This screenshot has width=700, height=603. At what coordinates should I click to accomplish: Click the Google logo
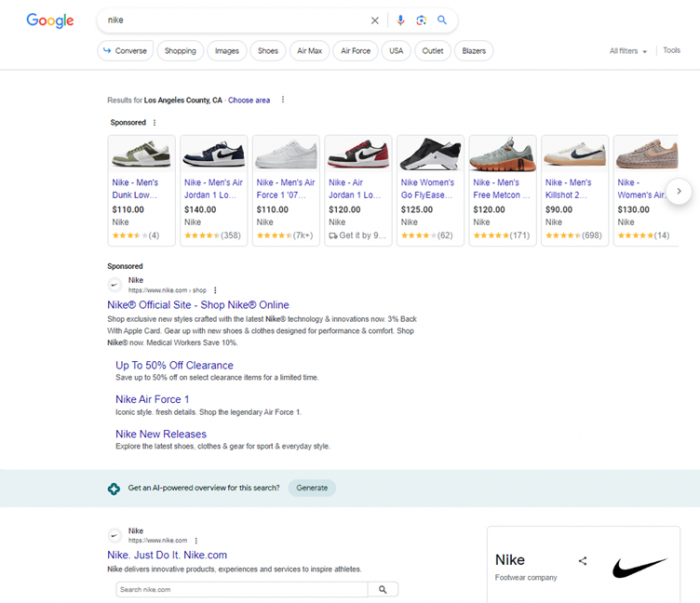[50, 21]
